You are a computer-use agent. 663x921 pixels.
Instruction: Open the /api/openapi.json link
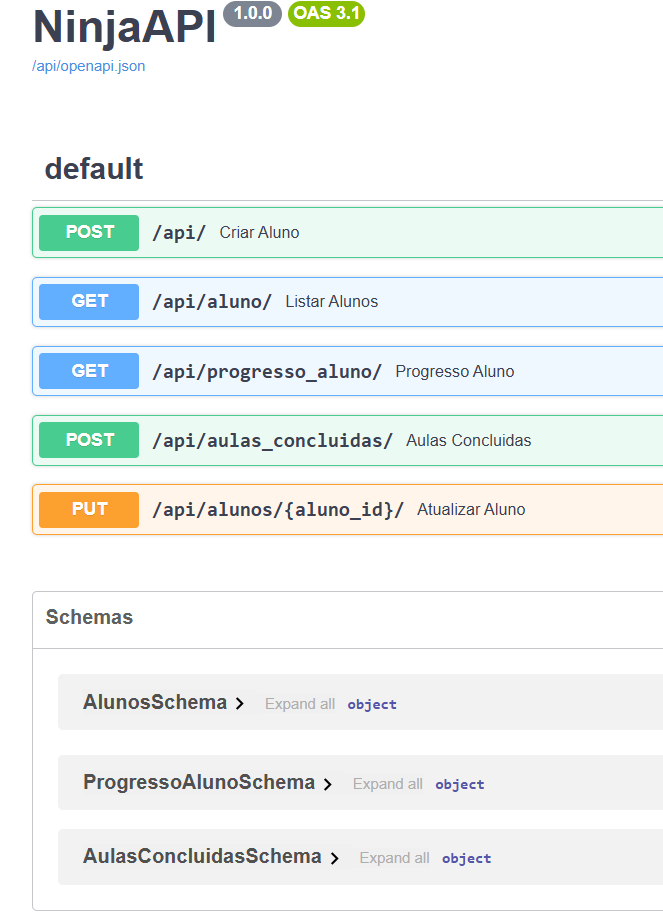(89, 66)
